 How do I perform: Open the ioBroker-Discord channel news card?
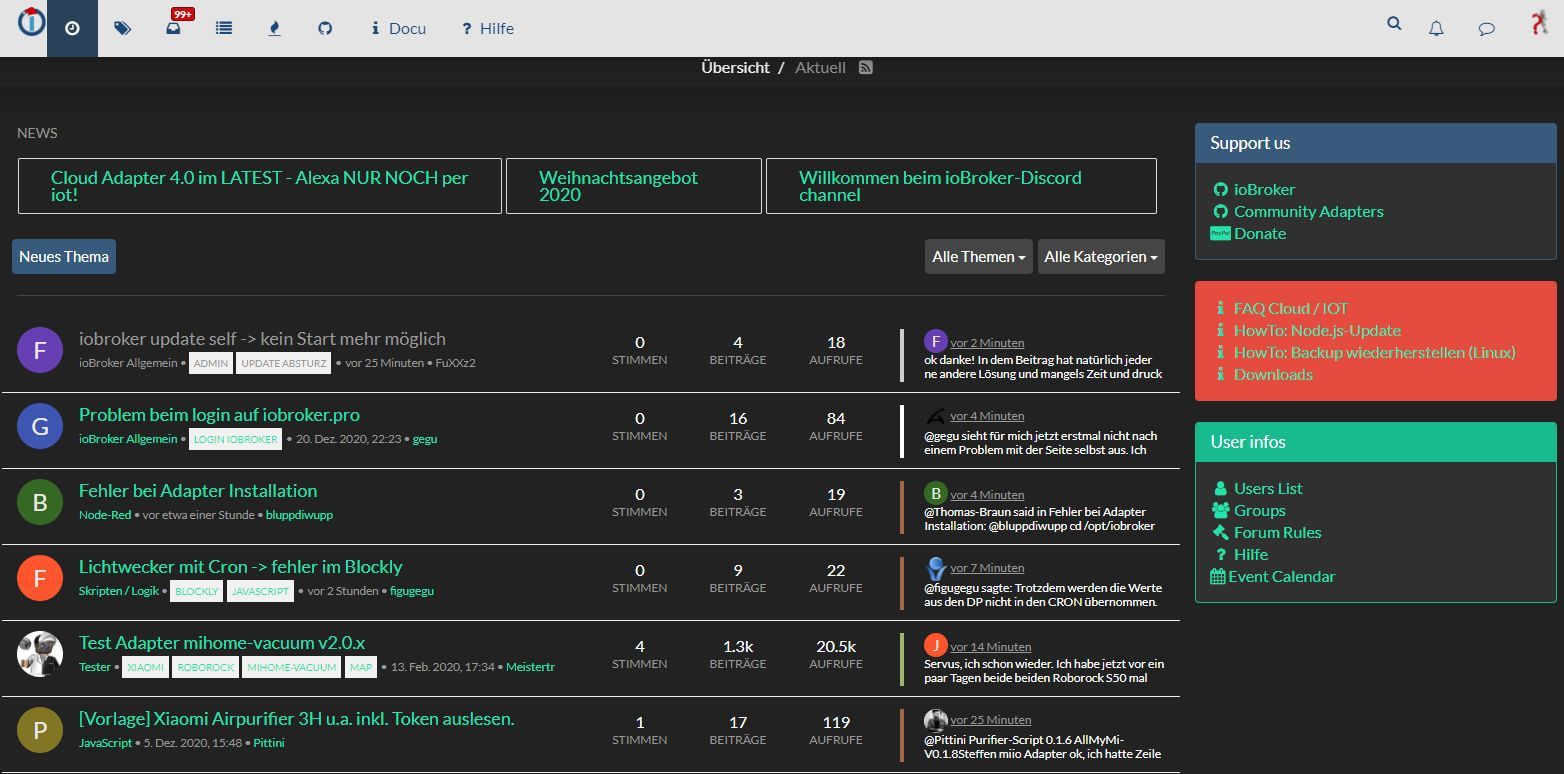tap(961, 186)
